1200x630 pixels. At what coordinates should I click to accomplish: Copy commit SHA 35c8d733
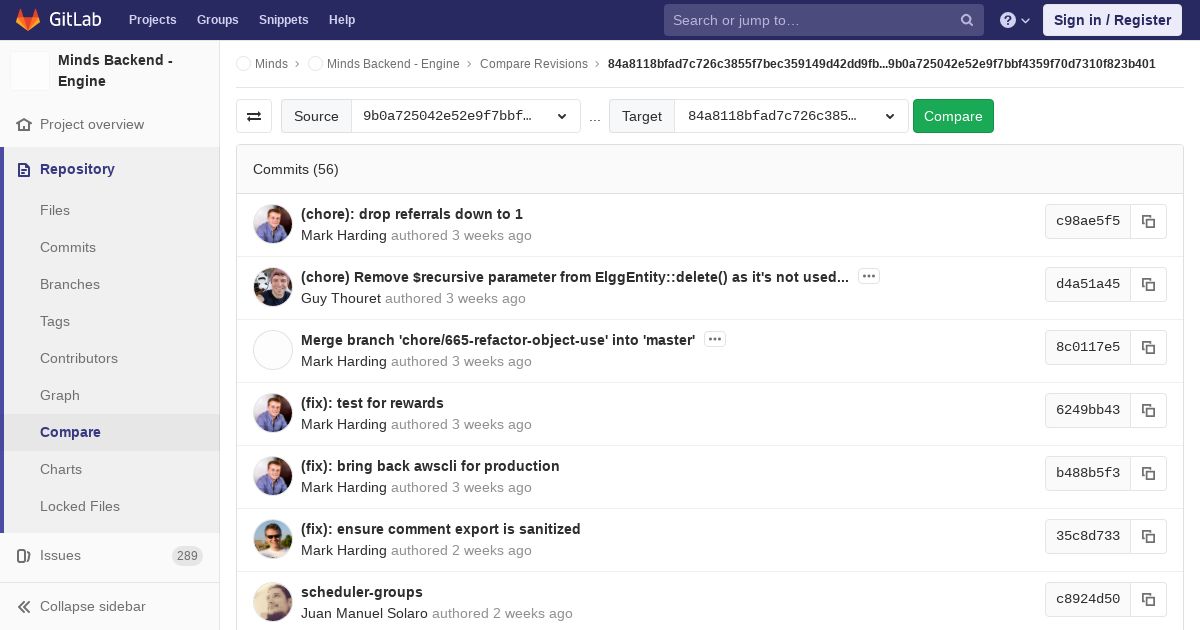coord(1148,536)
